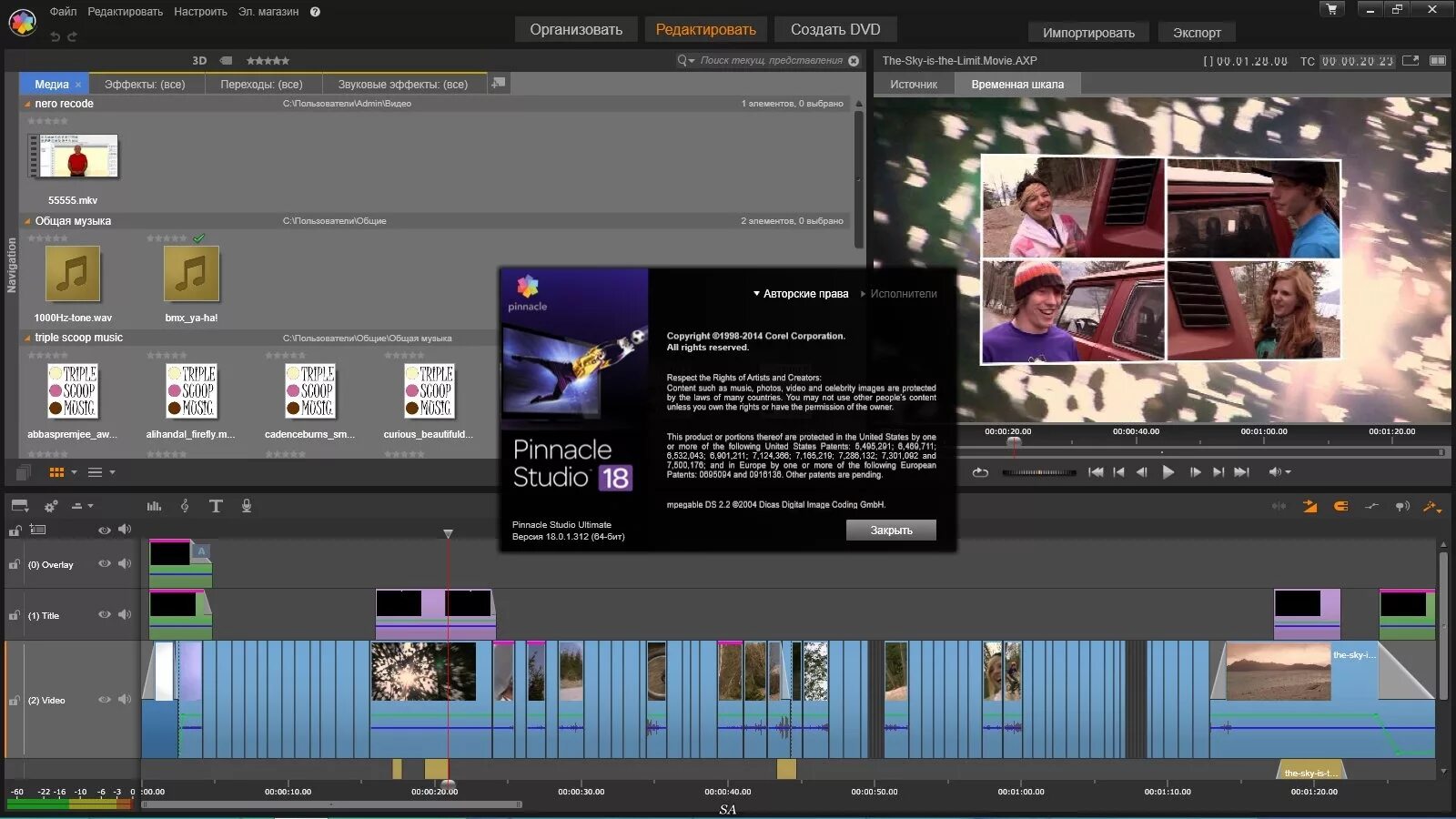Click the Pinnacle Studio logo icon
Viewport: 1456px width, 819px height.
click(x=22, y=22)
